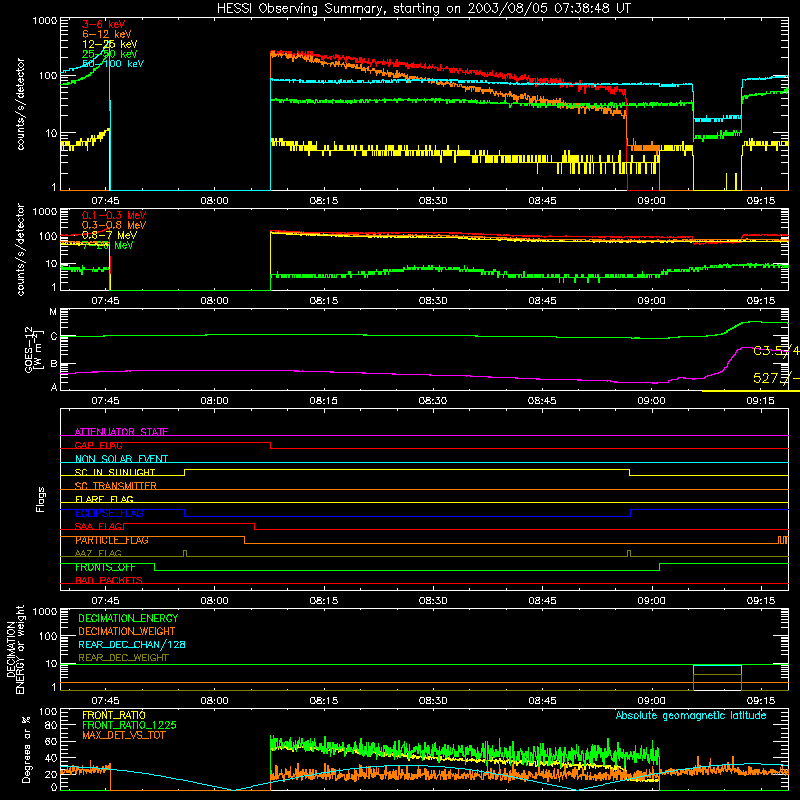Pick the FLARE_FLAG label
800x800 pixels.
104,499
